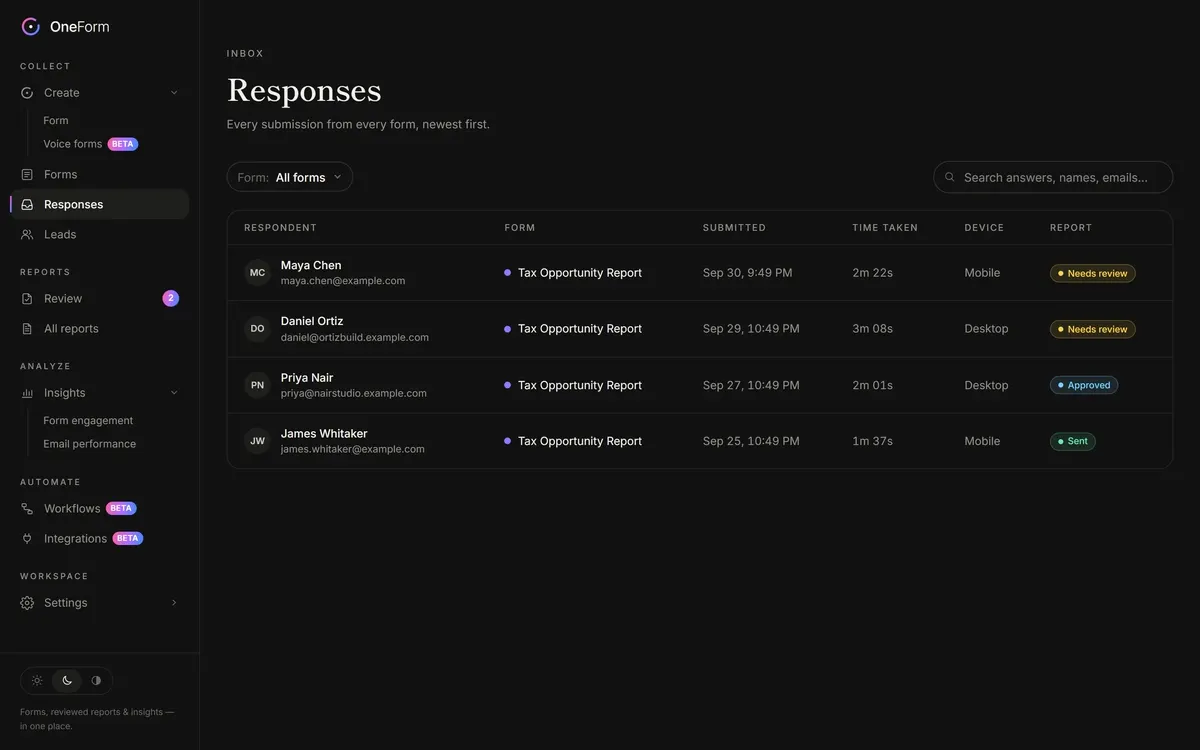Switch to light theme sun icon
1200x750 pixels.
pyautogui.click(x=37, y=681)
